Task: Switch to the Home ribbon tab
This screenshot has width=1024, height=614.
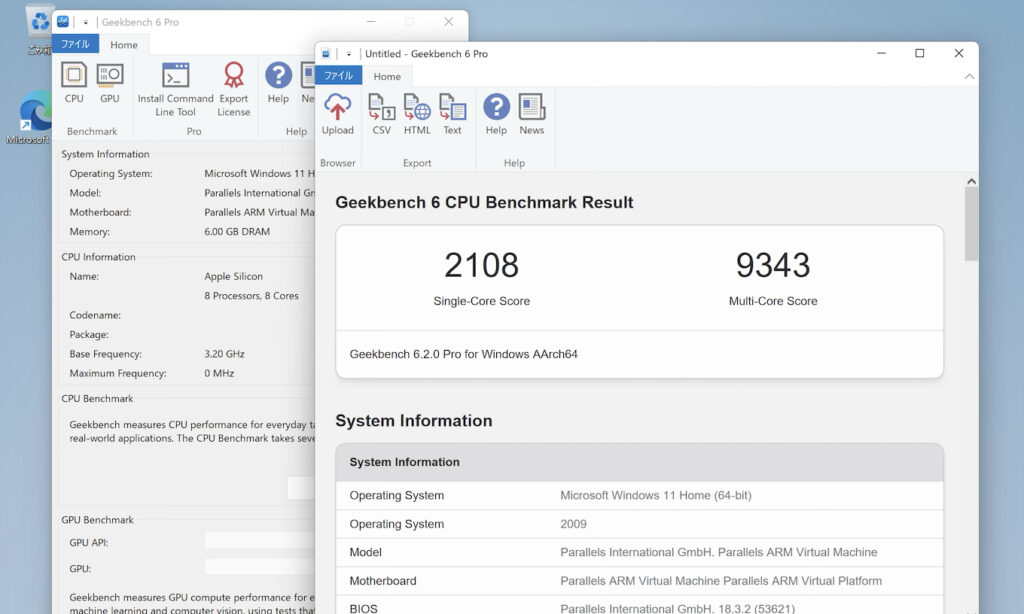Action: pos(388,75)
